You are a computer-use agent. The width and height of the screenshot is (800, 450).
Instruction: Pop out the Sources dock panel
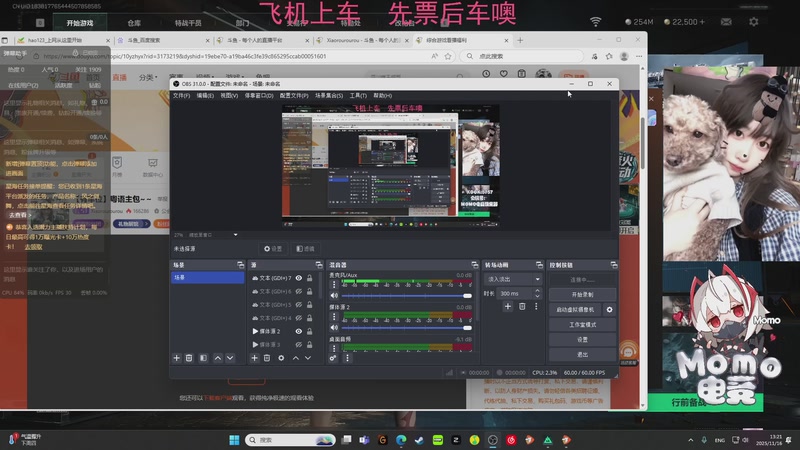point(319,265)
